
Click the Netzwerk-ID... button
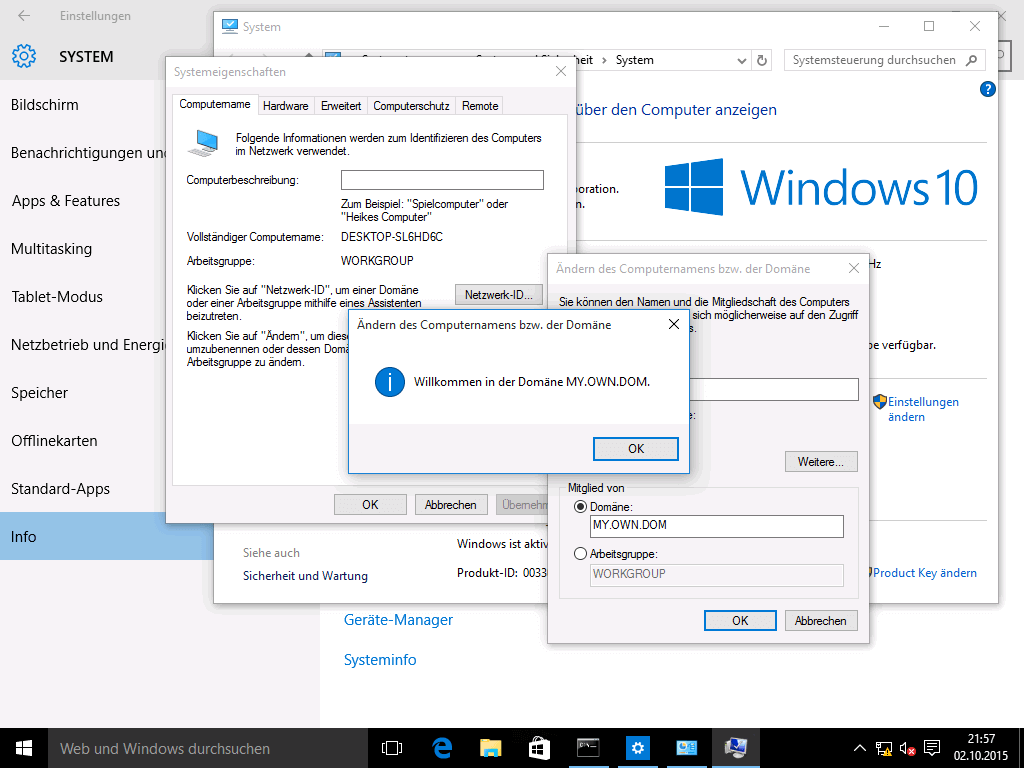point(499,295)
